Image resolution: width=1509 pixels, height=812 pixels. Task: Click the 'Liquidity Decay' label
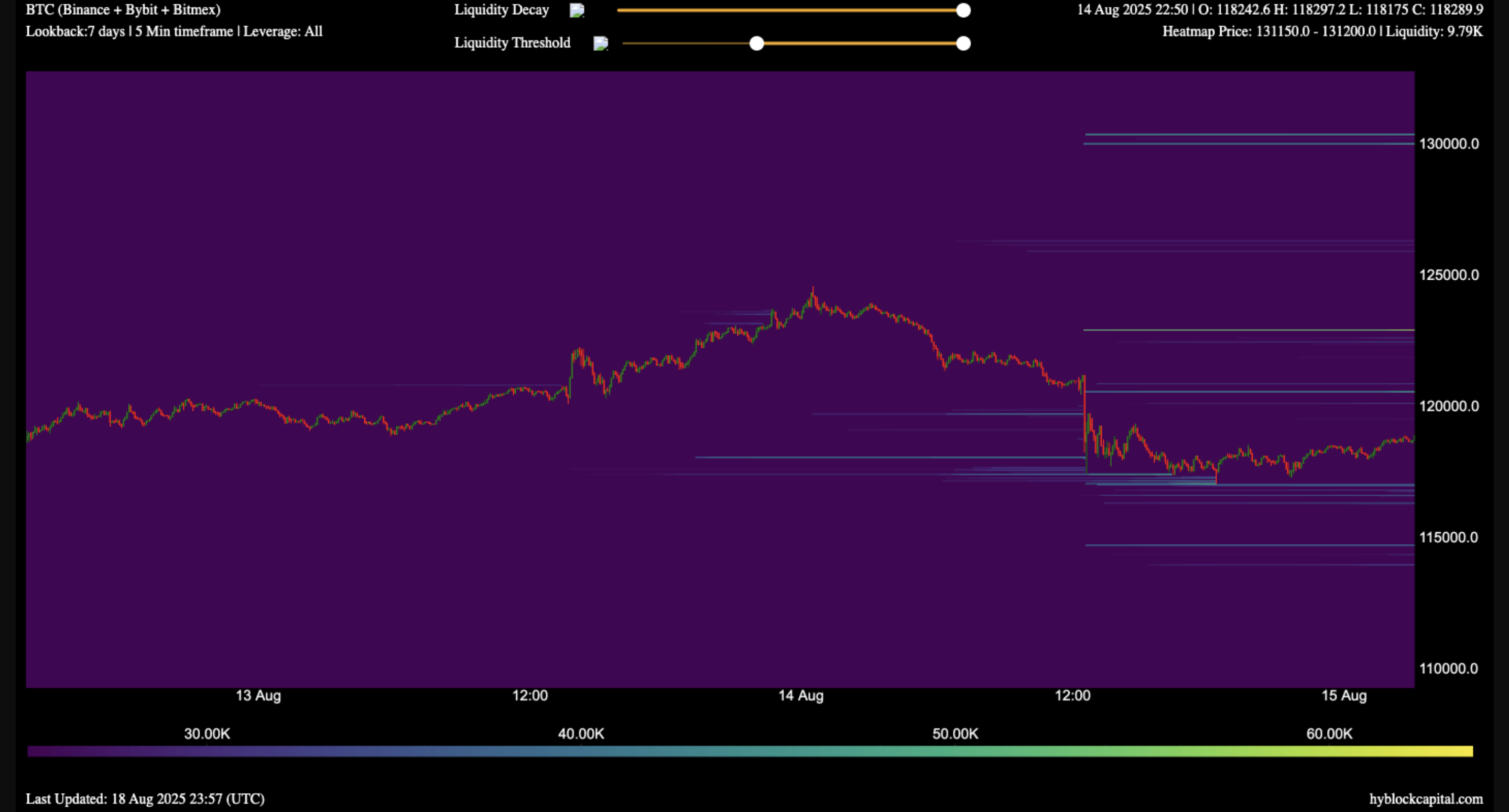point(502,10)
